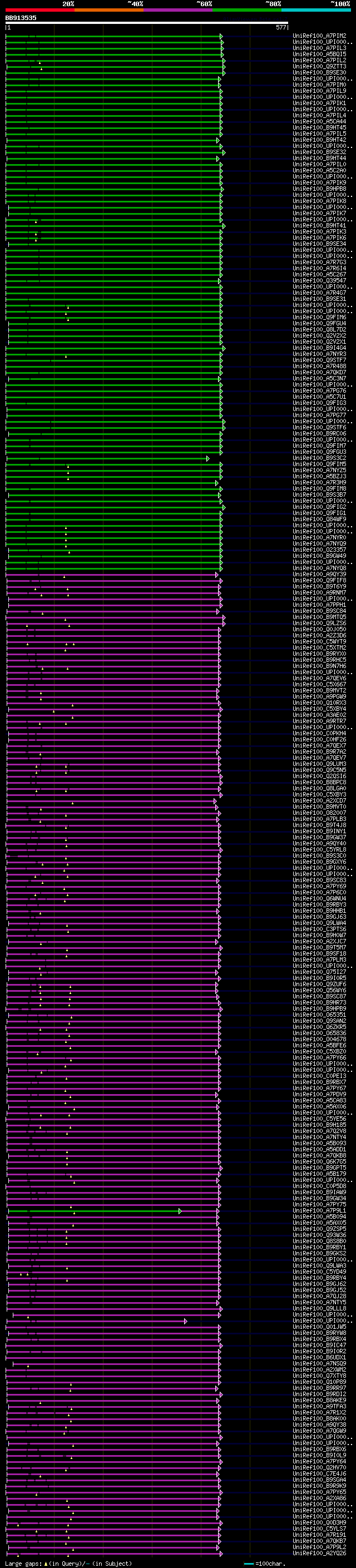Click the 'Large gaps' legend text
Screen dimensions: 356x1568
[x=24, y=1563]
